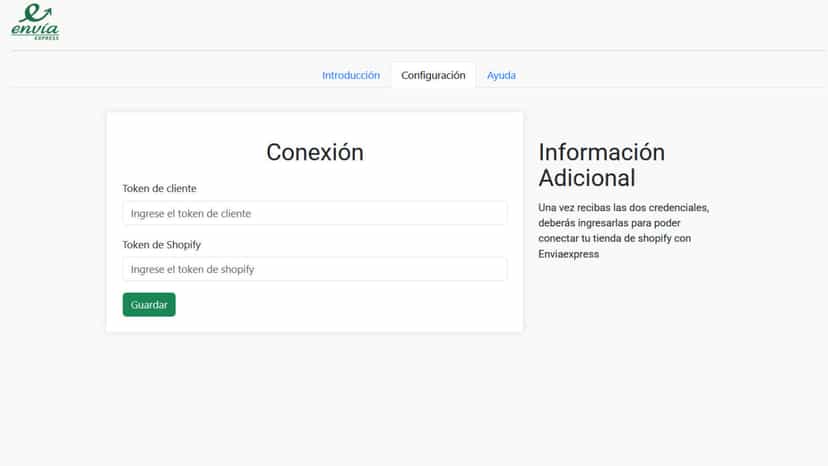This screenshot has height=466, width=828.
Task: Click the placeholder 'Ingrese el token de shopify'
Action: tap(192, 269)
